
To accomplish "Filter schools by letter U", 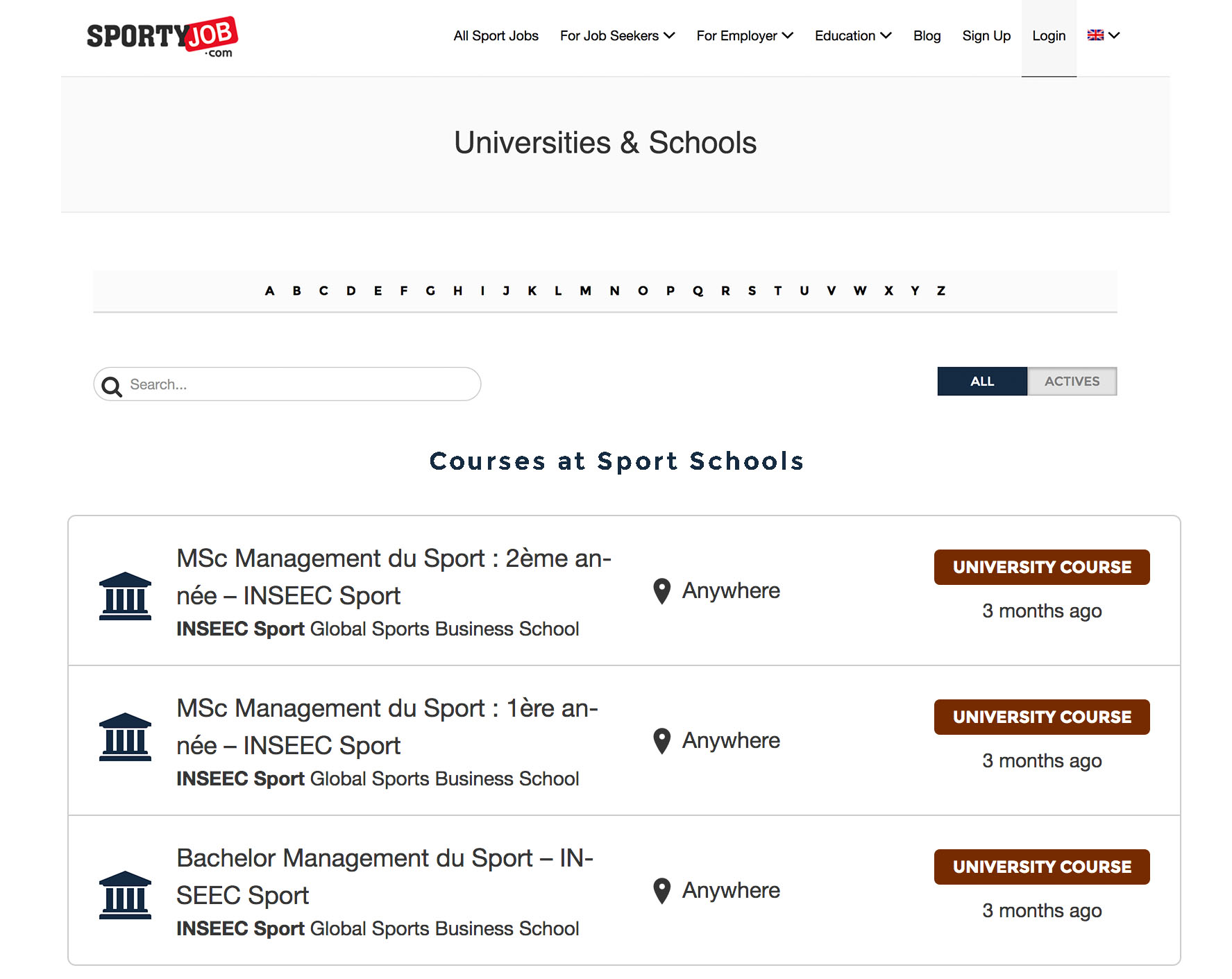I will pyautogui.click(x=804, y=291).
